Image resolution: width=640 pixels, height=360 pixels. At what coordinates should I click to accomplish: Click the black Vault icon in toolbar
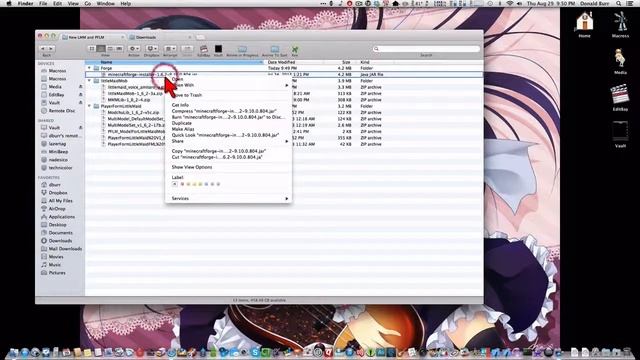coord(218,49)
